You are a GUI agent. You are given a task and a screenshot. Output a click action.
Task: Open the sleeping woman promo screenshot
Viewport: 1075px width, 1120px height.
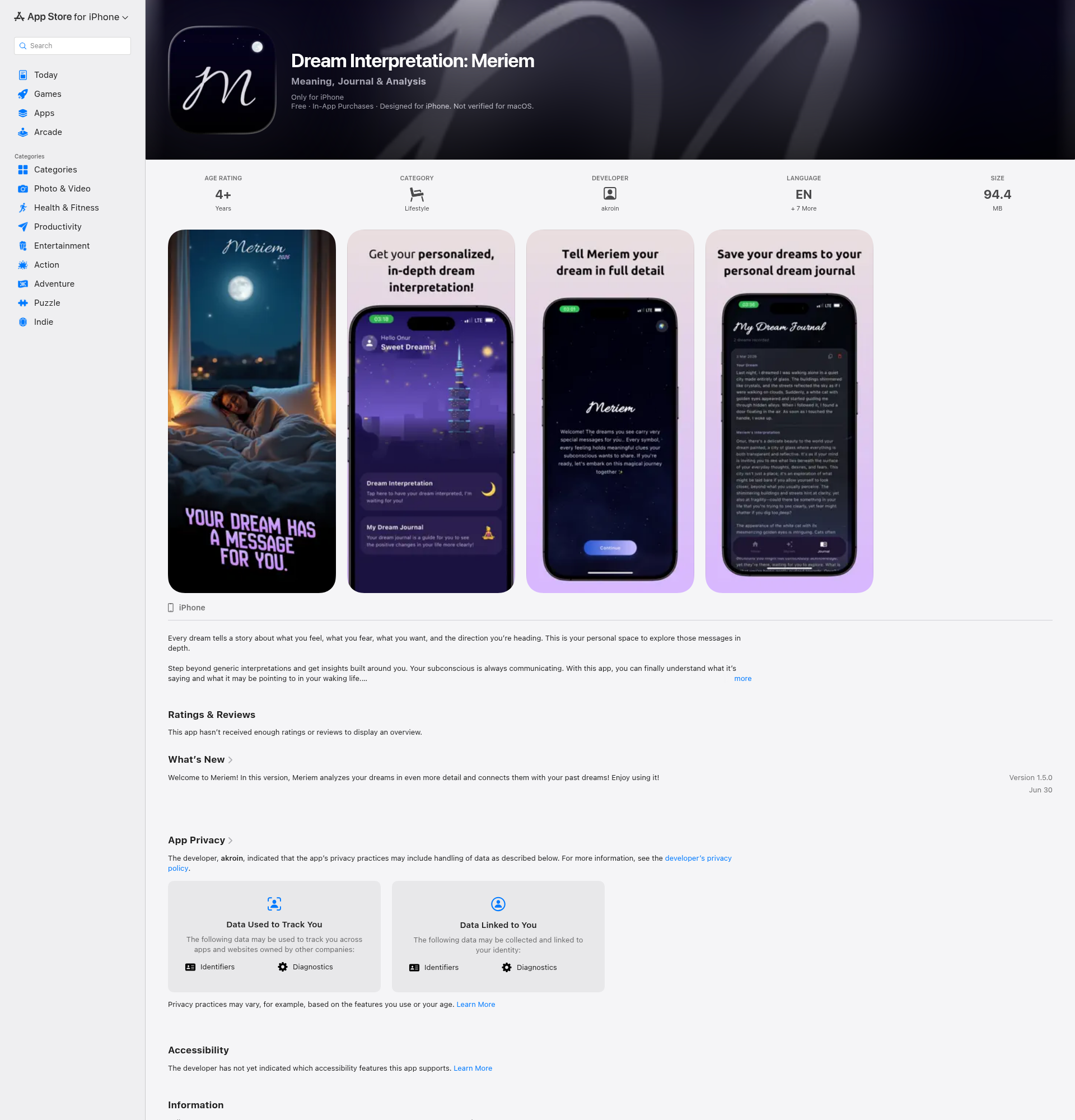[x=252, y=412]
